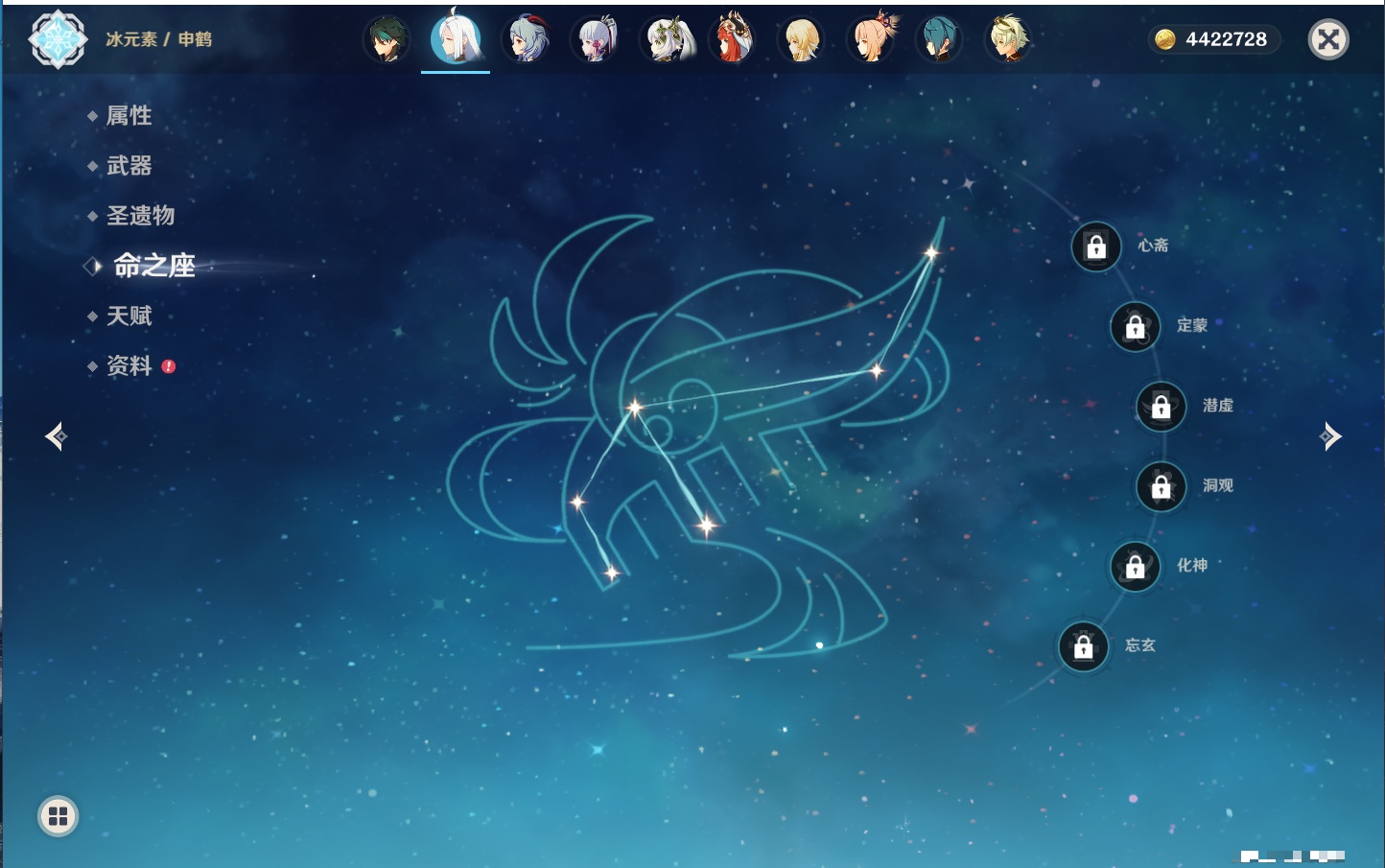Open the locked 心斋 constellation node
The image size is (1385, 868).
(x=1096, y=246)
